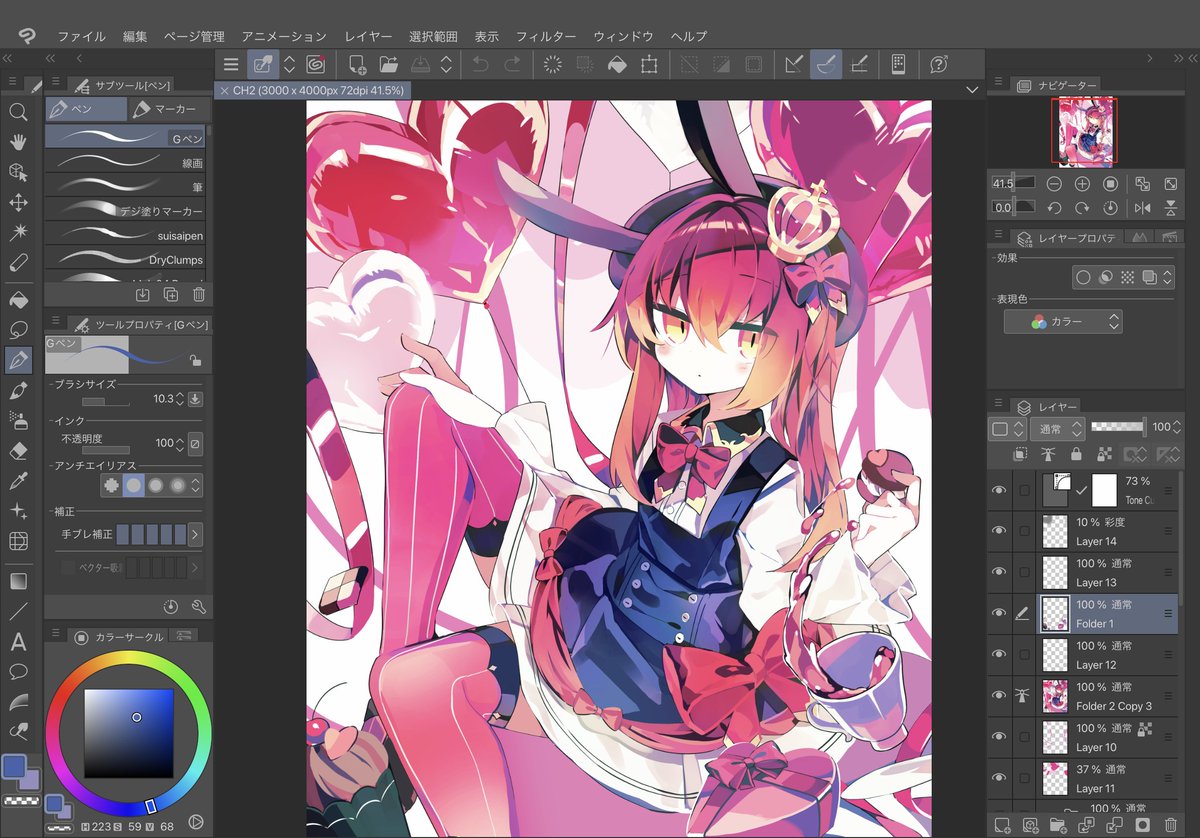Hide Layer 13 with eye icon

(x=998, y=572)
